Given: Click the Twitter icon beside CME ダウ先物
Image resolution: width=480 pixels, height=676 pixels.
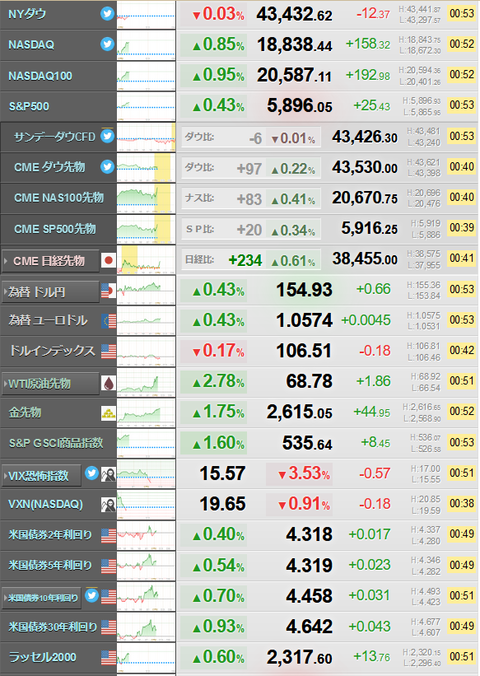Looking at the screenshot, I should 107,167.
